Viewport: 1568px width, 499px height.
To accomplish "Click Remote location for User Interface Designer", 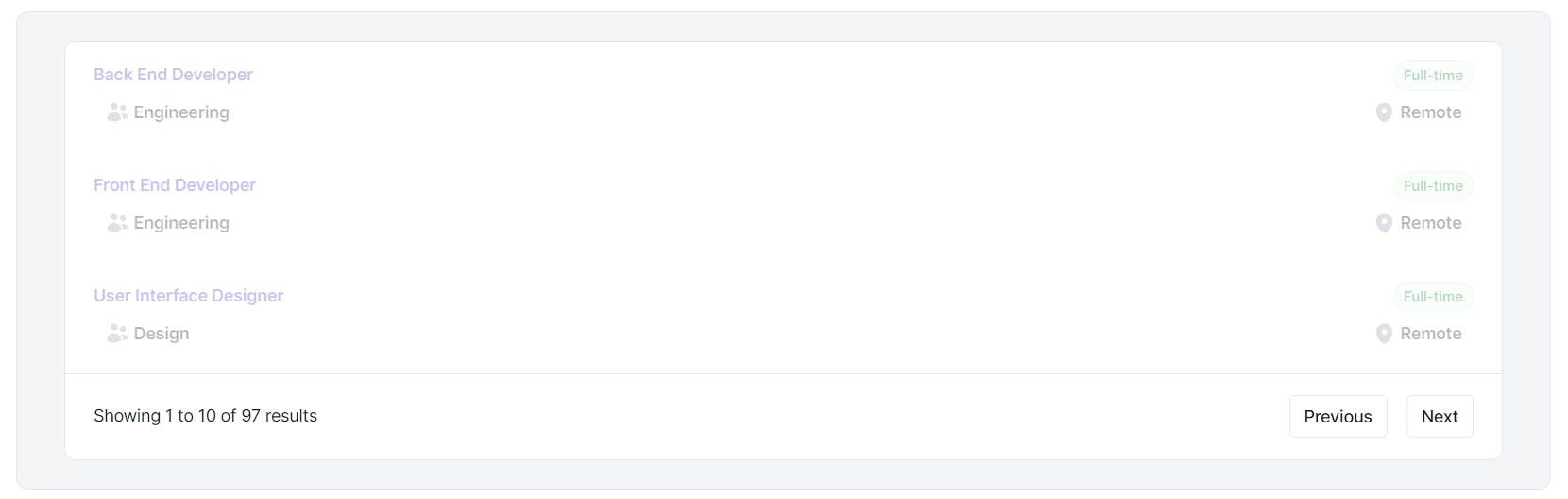I will pos(1431,334).
